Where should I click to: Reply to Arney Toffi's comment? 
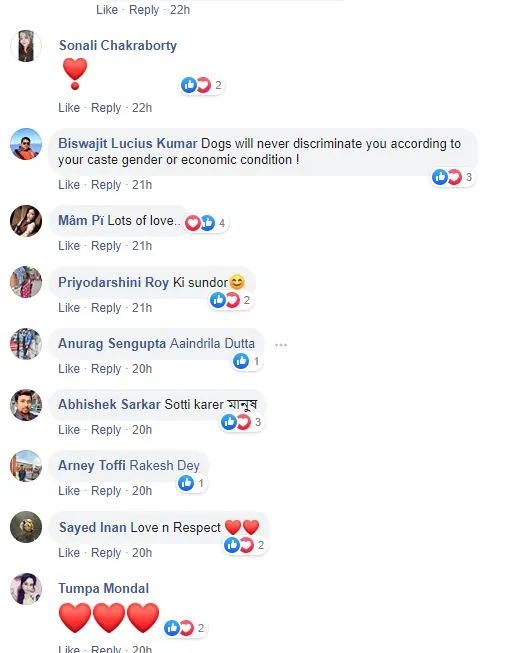coord(106,491)
